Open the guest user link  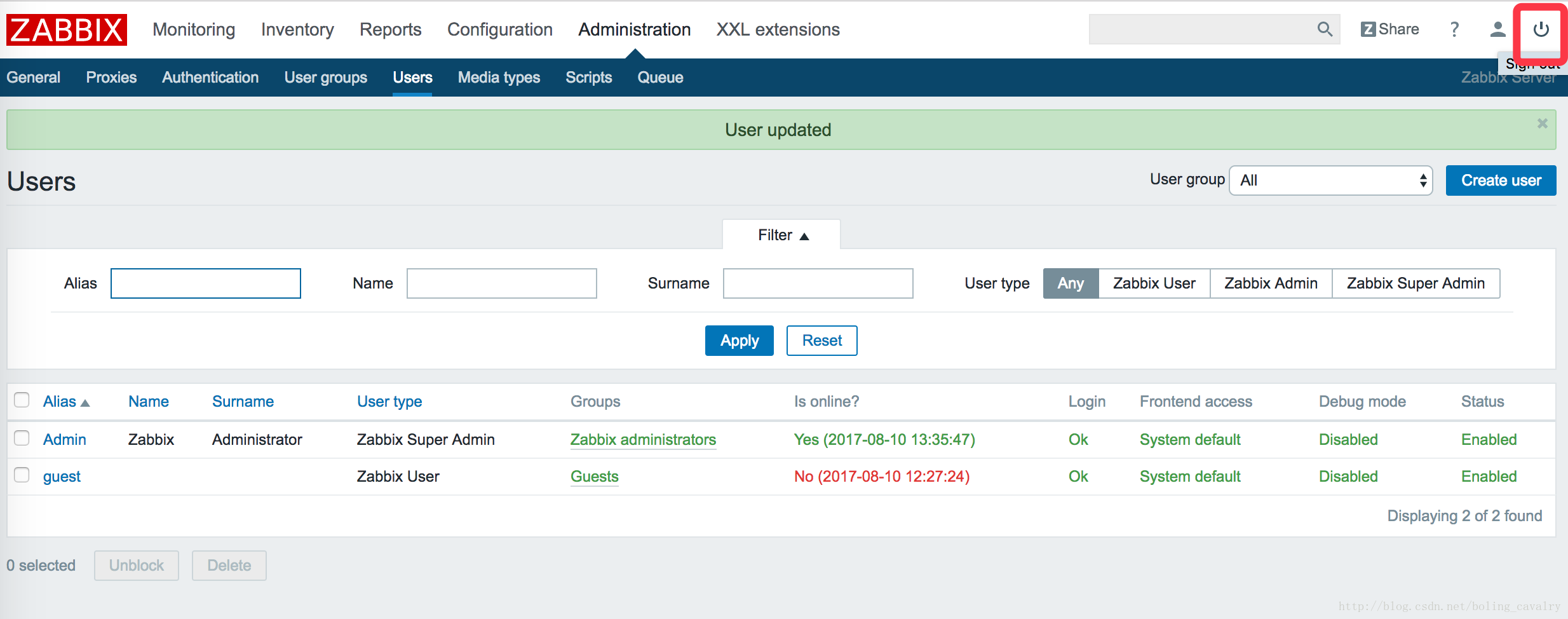(x=62, y=477)
